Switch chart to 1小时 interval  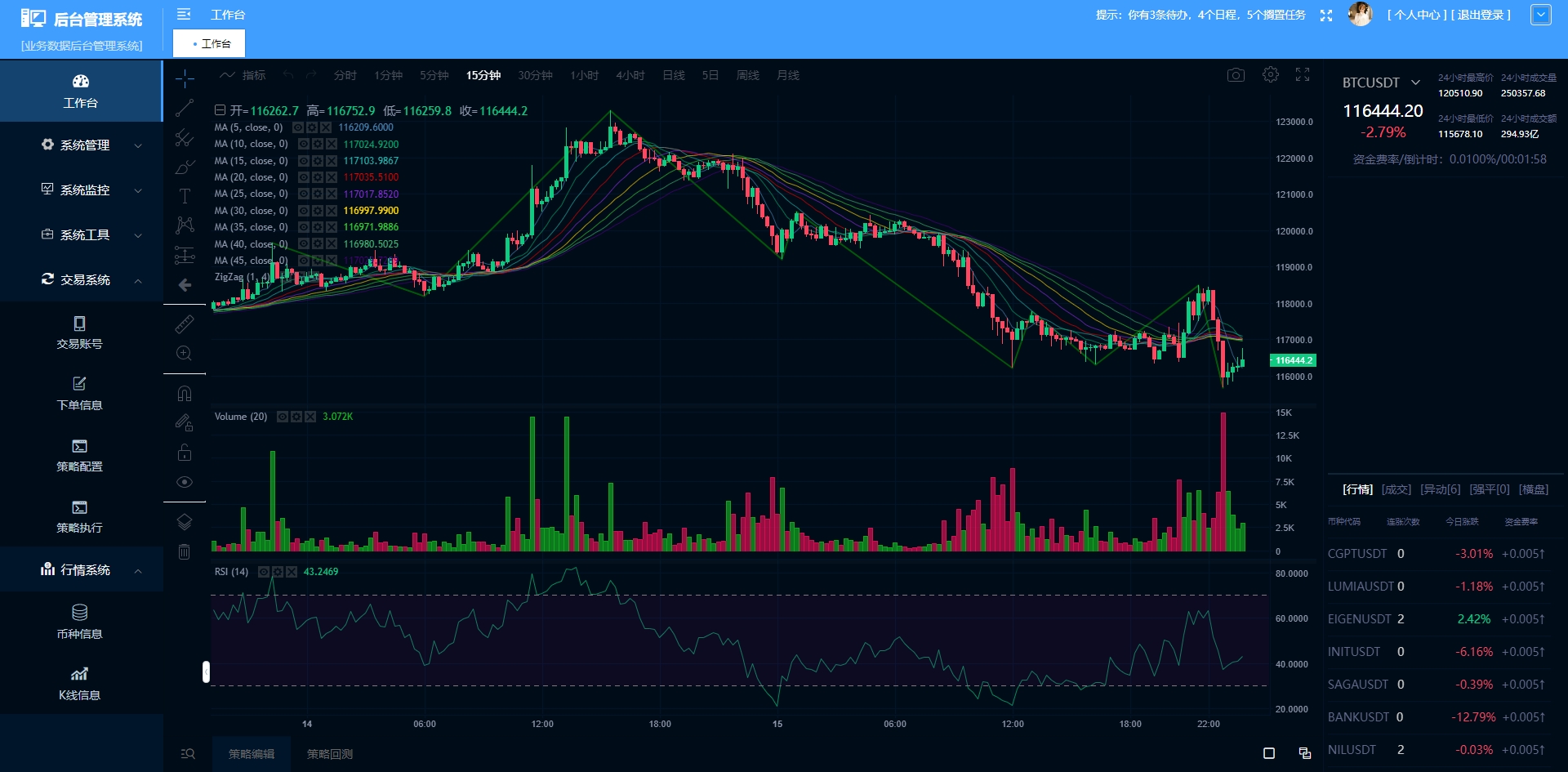[x=585, y=75]
